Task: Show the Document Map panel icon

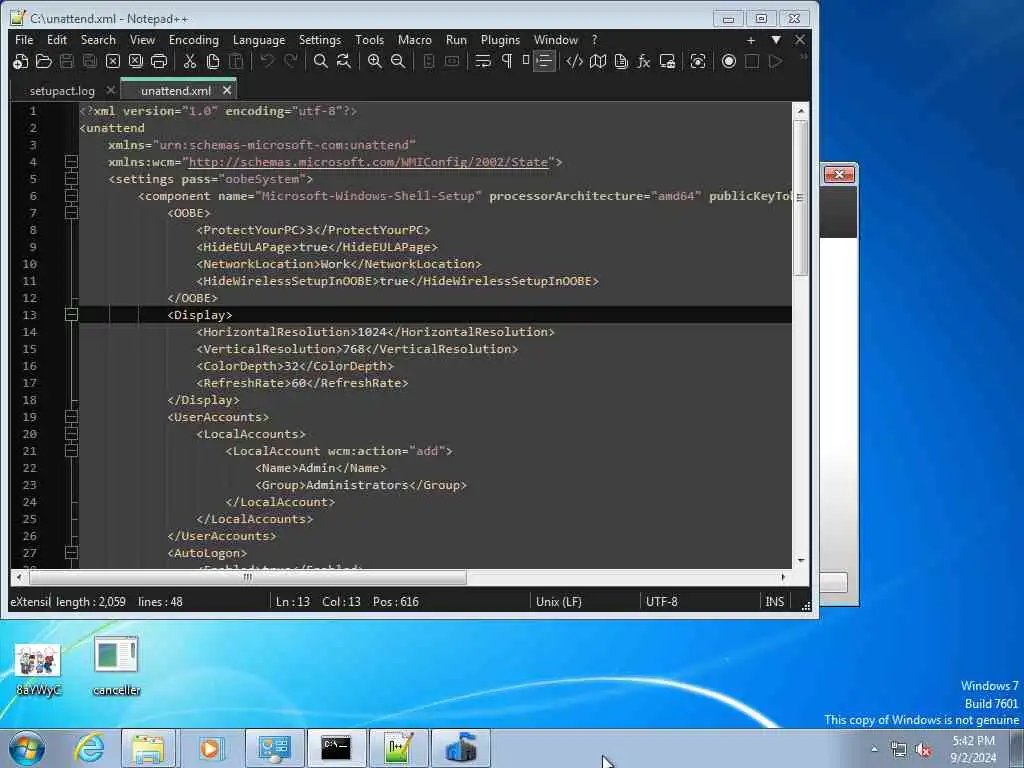Action: [598, 61]
